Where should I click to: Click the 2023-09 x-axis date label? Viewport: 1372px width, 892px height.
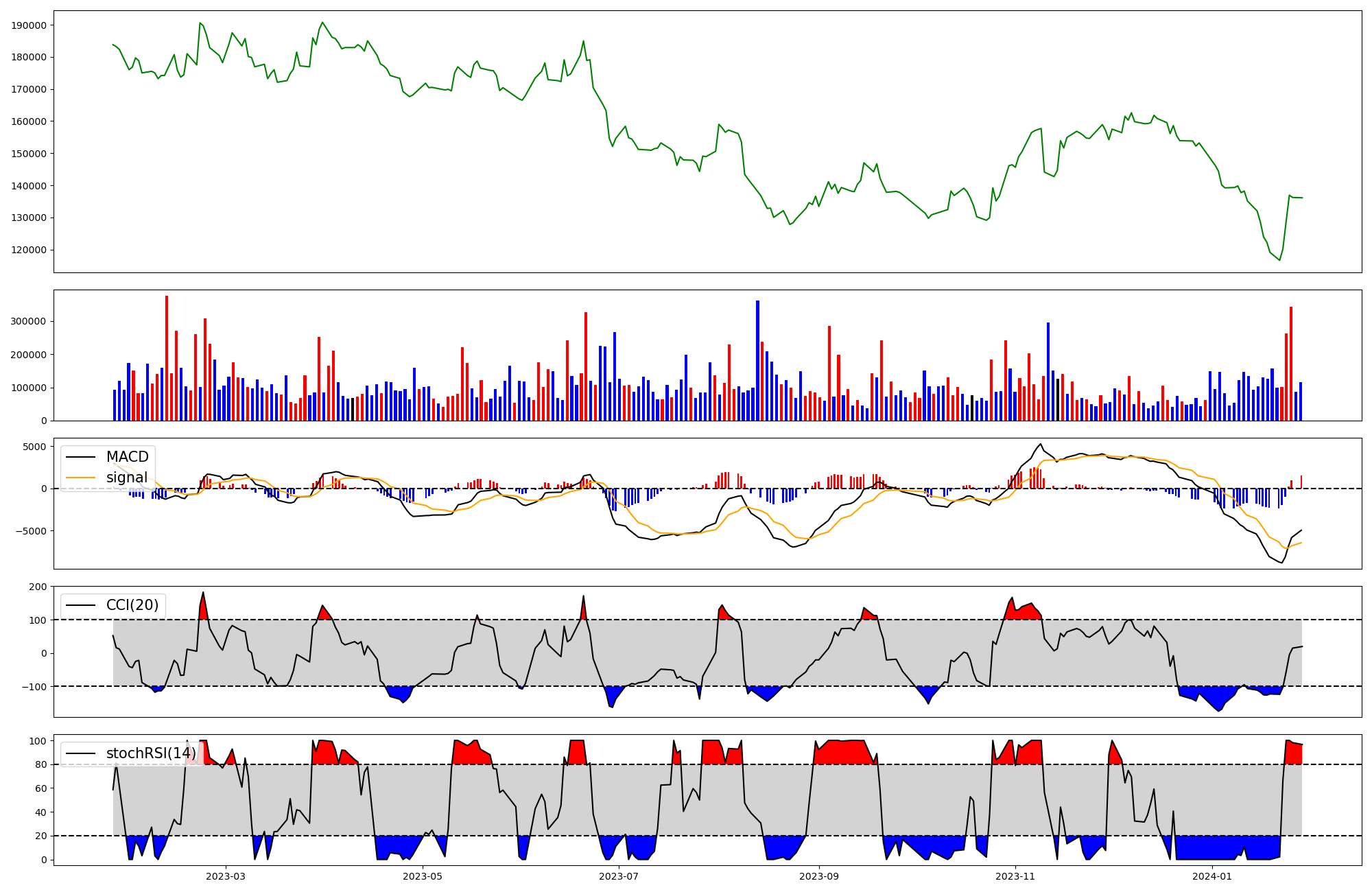(819, 876)
